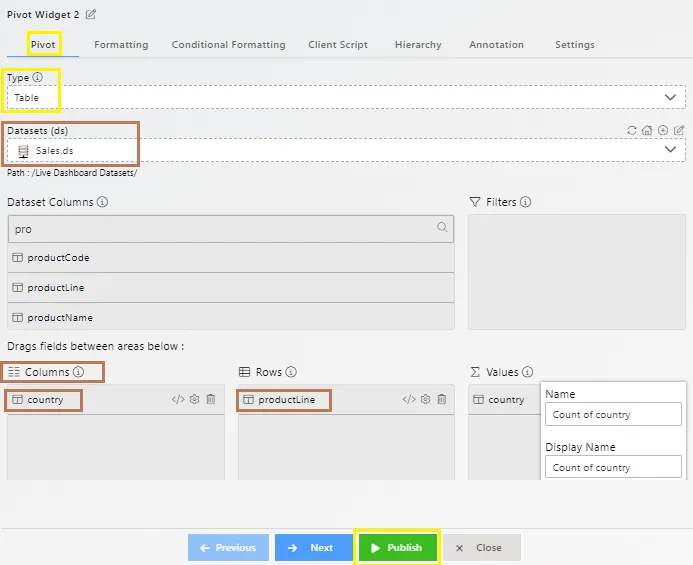693x565 pixels.
Task: Open code editor for country column
Action: (178, 399)
